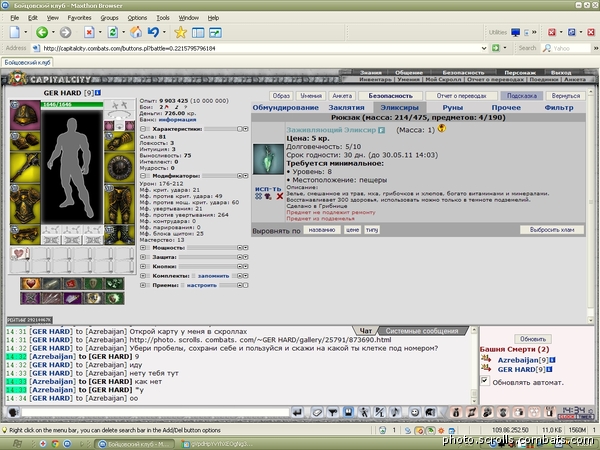600x450 pixels.
Task: Sort the backpack by названию
Action: click(x=322, y=230)
